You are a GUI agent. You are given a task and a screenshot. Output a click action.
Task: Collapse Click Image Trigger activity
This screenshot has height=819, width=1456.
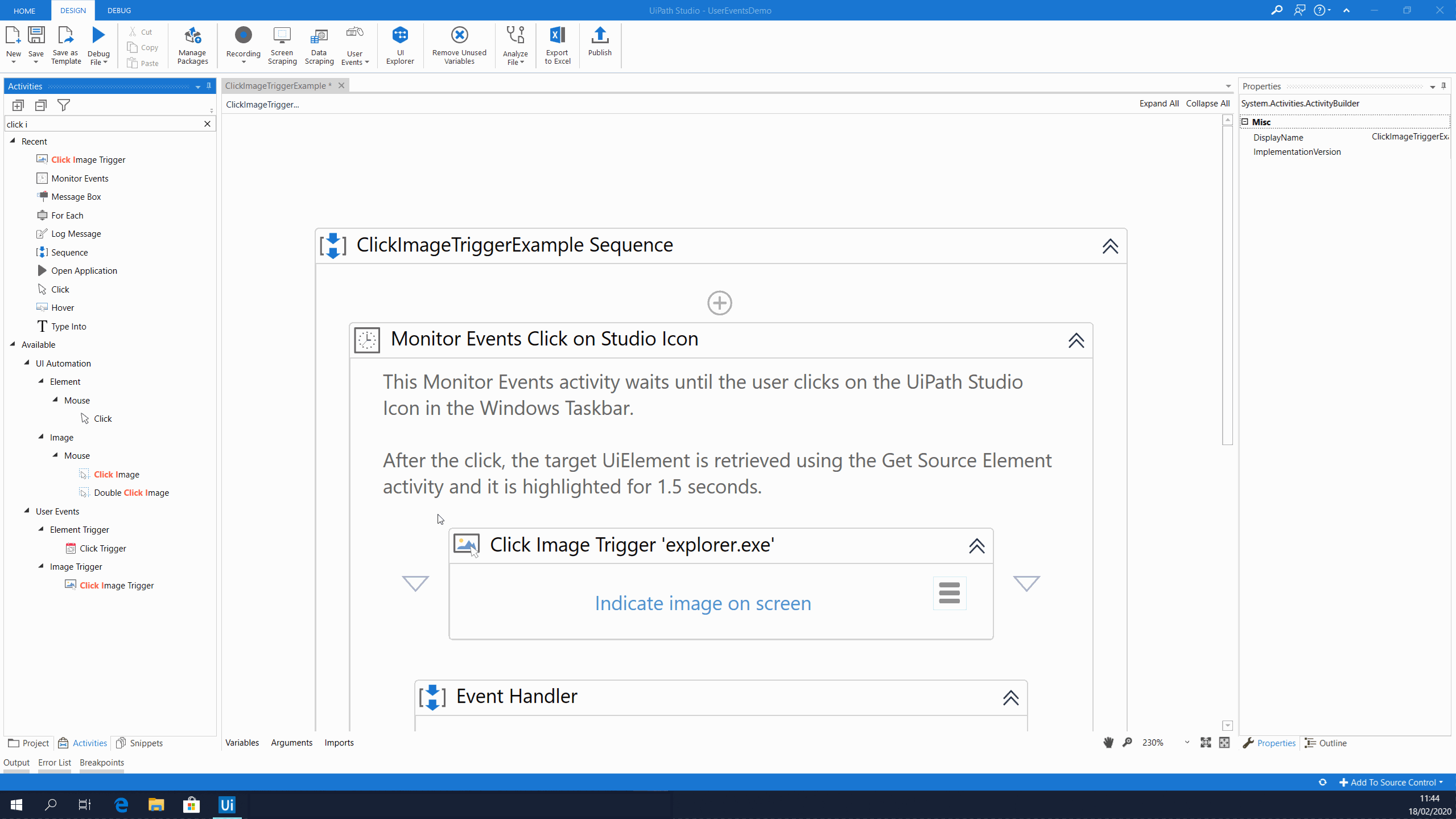(x=976, y=546)
